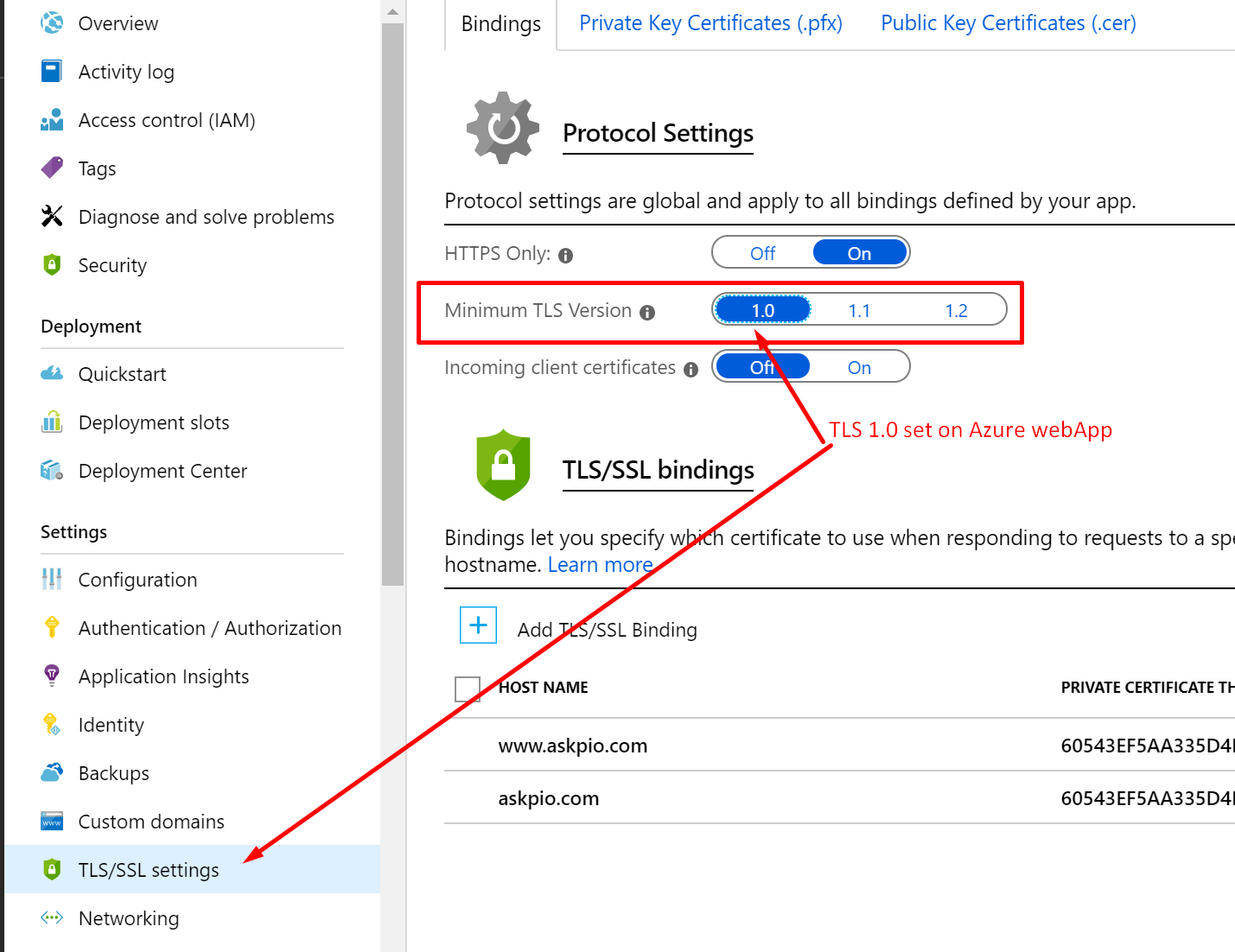Viewport: 1235px width, 952px height.
Task: Open Networking via its arrows icon
Action: (x=52, y=917)
